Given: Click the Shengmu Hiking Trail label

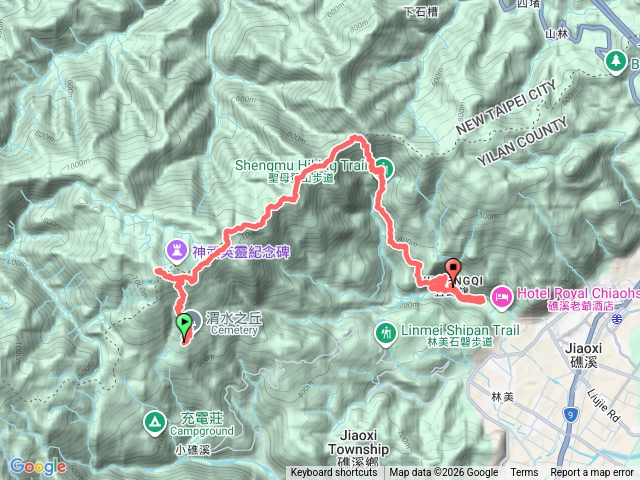Looking at the screenshot, I should pos(302,171).
